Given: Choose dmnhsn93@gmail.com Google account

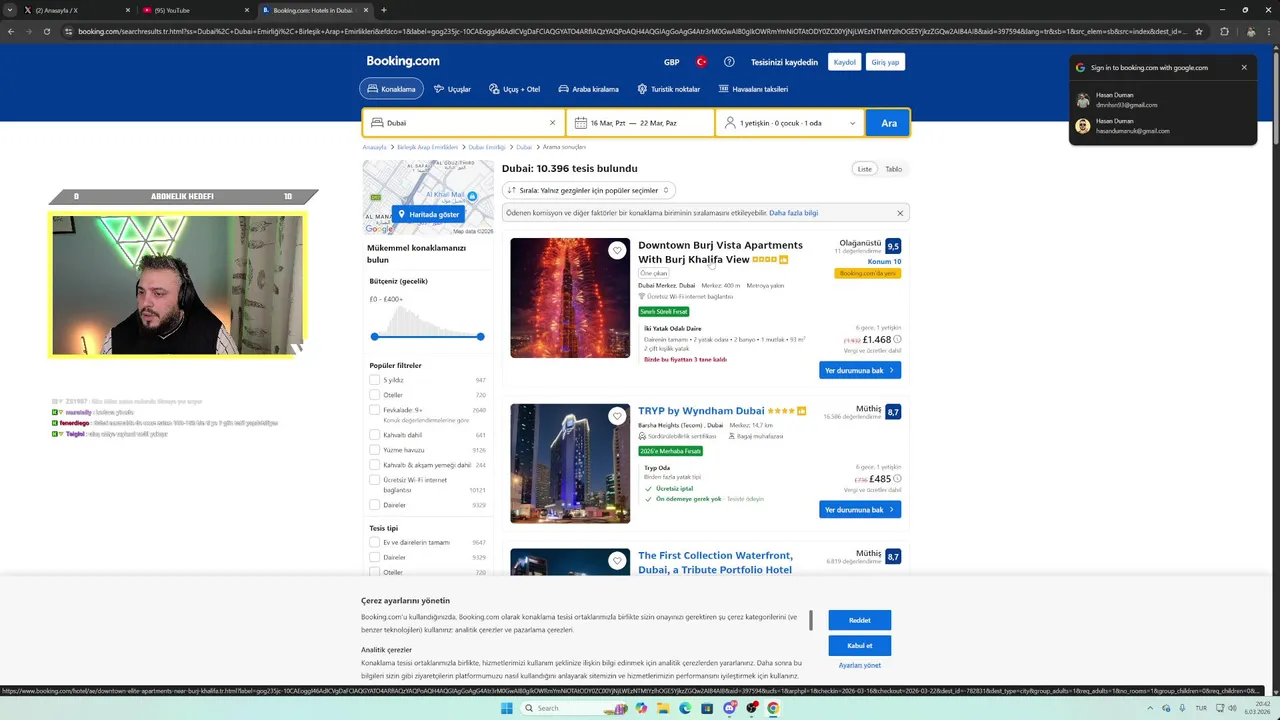Looking at the screenshot, I should (1162, 100).
